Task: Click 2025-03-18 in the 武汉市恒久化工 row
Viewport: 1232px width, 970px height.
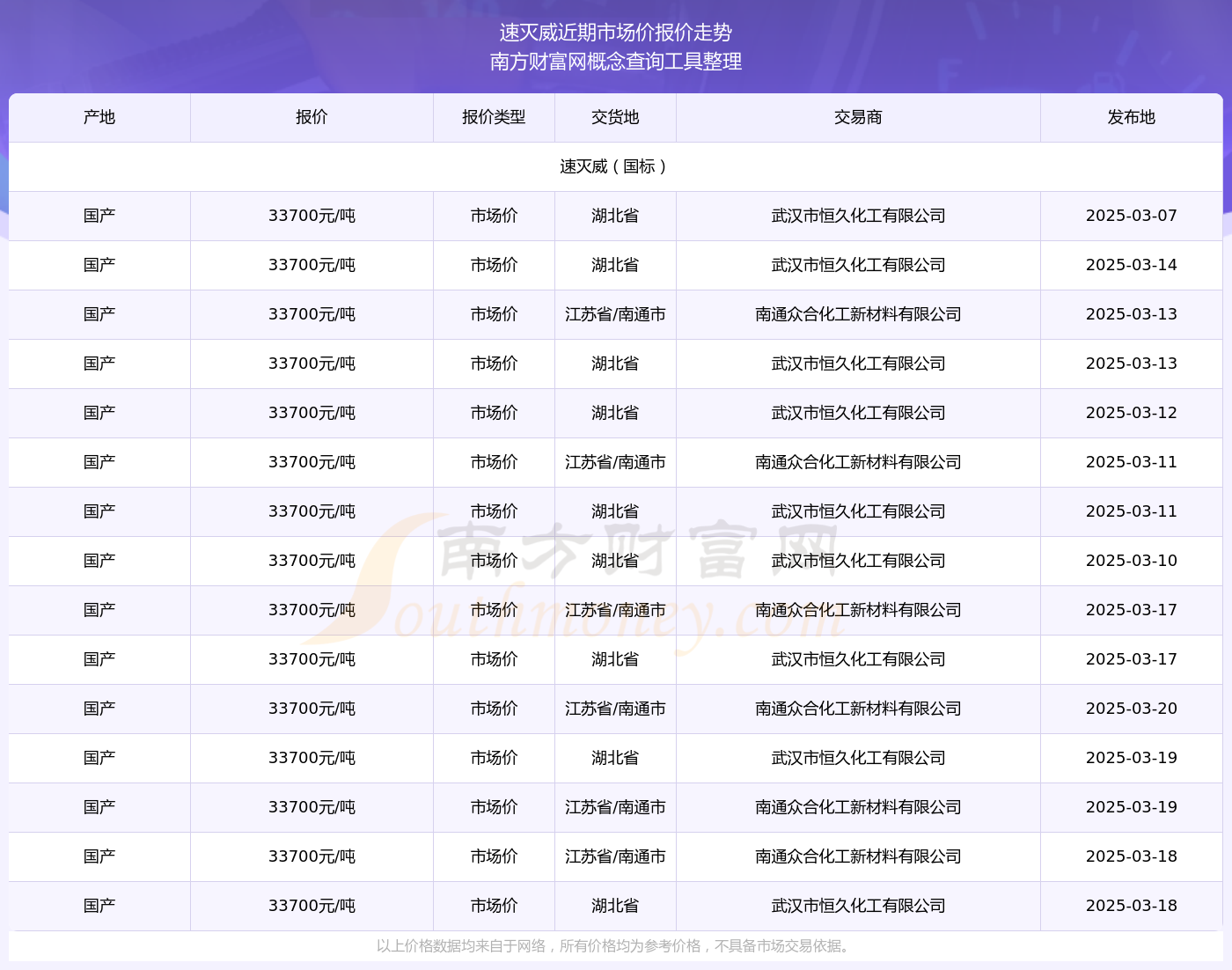Action: click(1131, 906)
